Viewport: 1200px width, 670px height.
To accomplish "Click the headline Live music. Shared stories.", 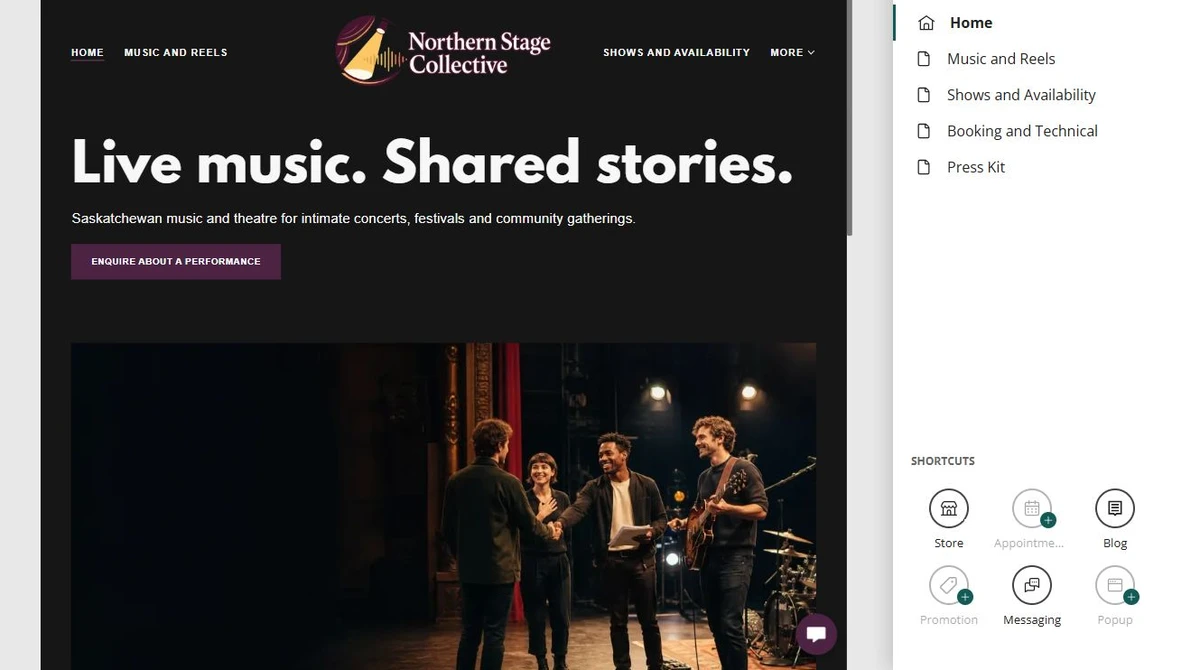I will 432,161.
